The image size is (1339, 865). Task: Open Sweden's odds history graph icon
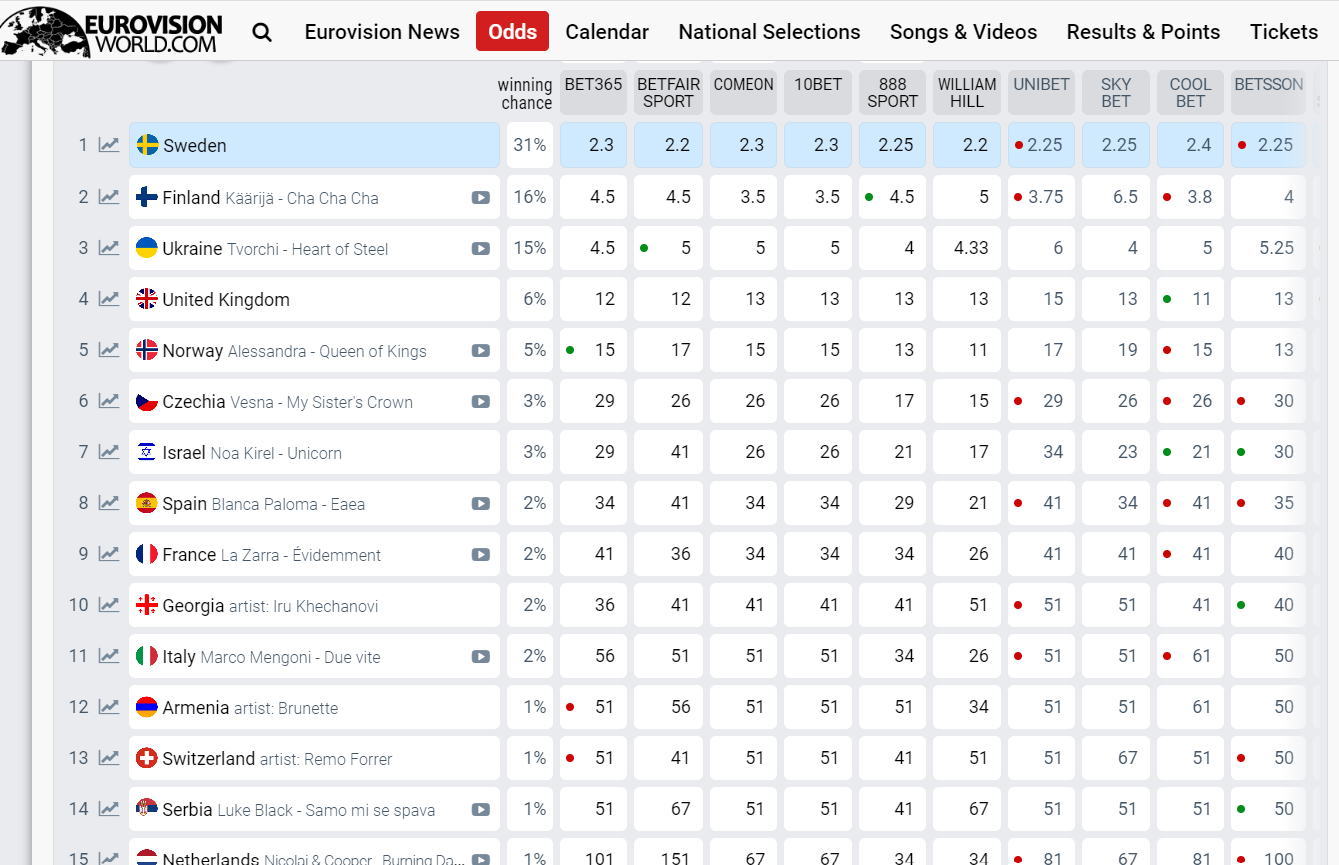[109, 145]
